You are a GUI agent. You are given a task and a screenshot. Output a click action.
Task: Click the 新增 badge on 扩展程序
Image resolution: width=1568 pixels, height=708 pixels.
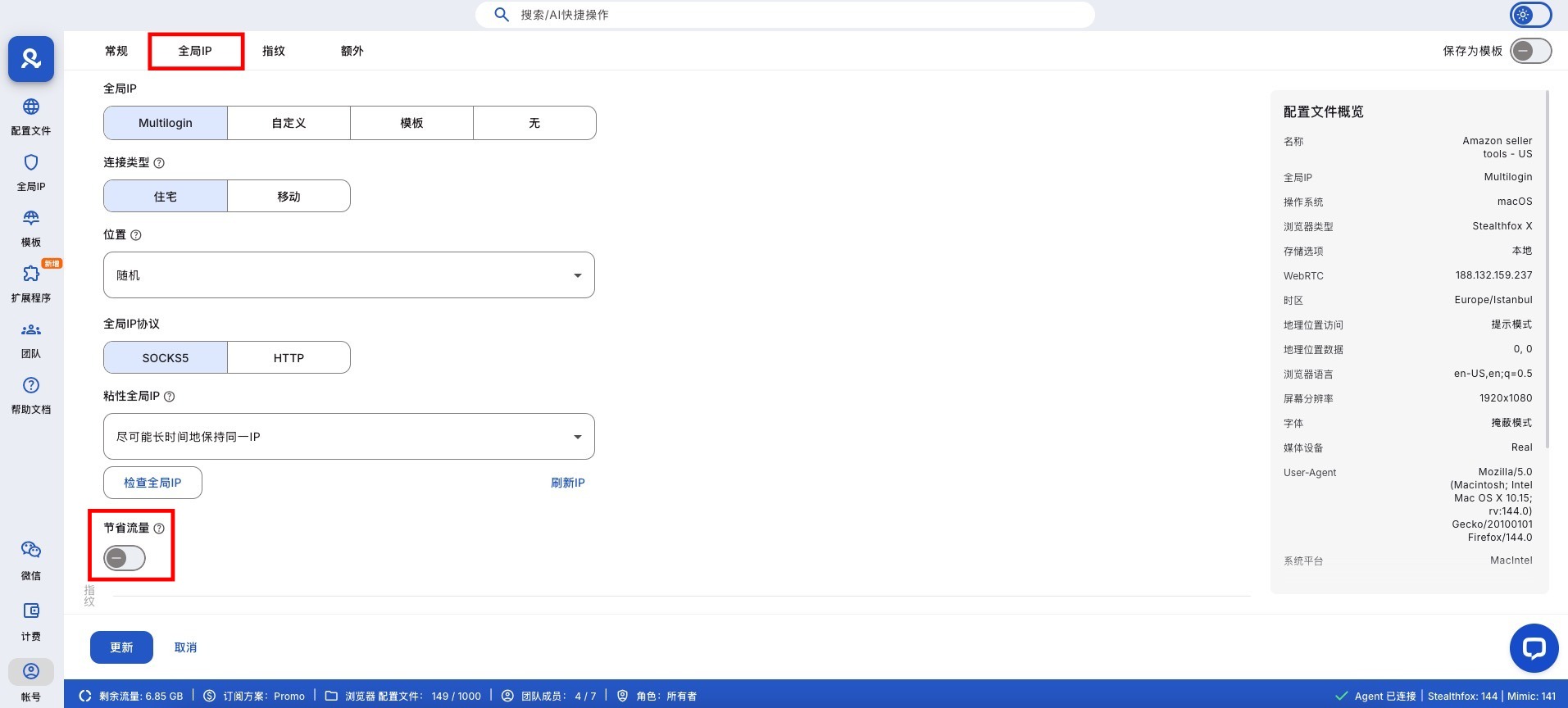pyautogui.click(x=52, y=264)
